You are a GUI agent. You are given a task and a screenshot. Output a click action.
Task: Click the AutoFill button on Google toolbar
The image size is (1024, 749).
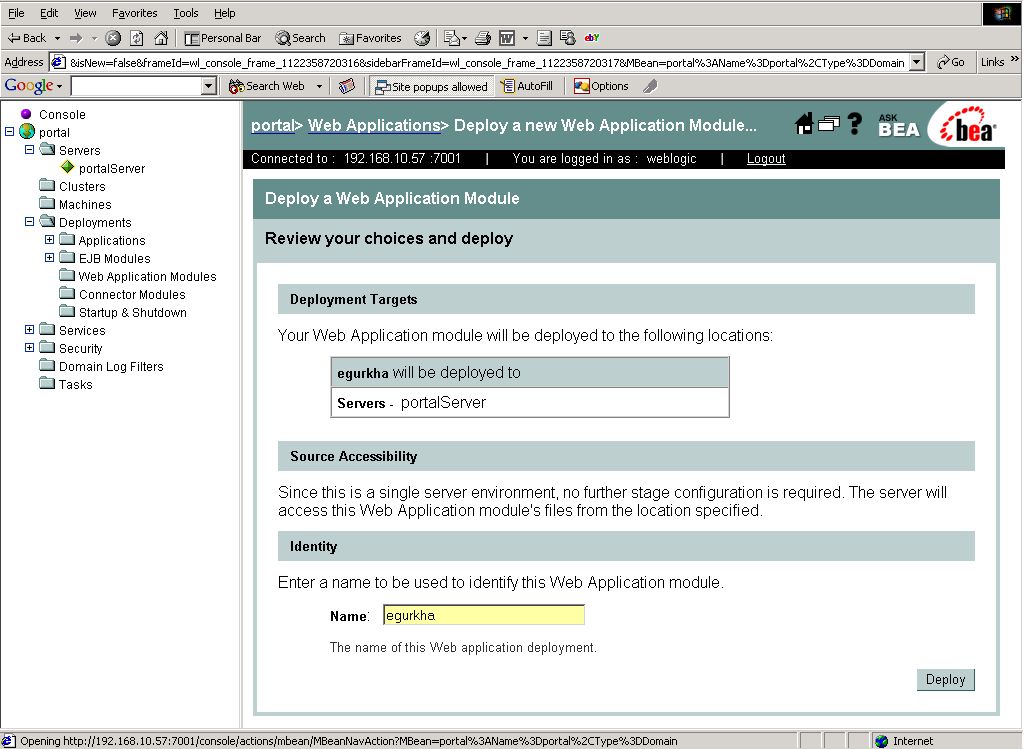tap(526, 86)
